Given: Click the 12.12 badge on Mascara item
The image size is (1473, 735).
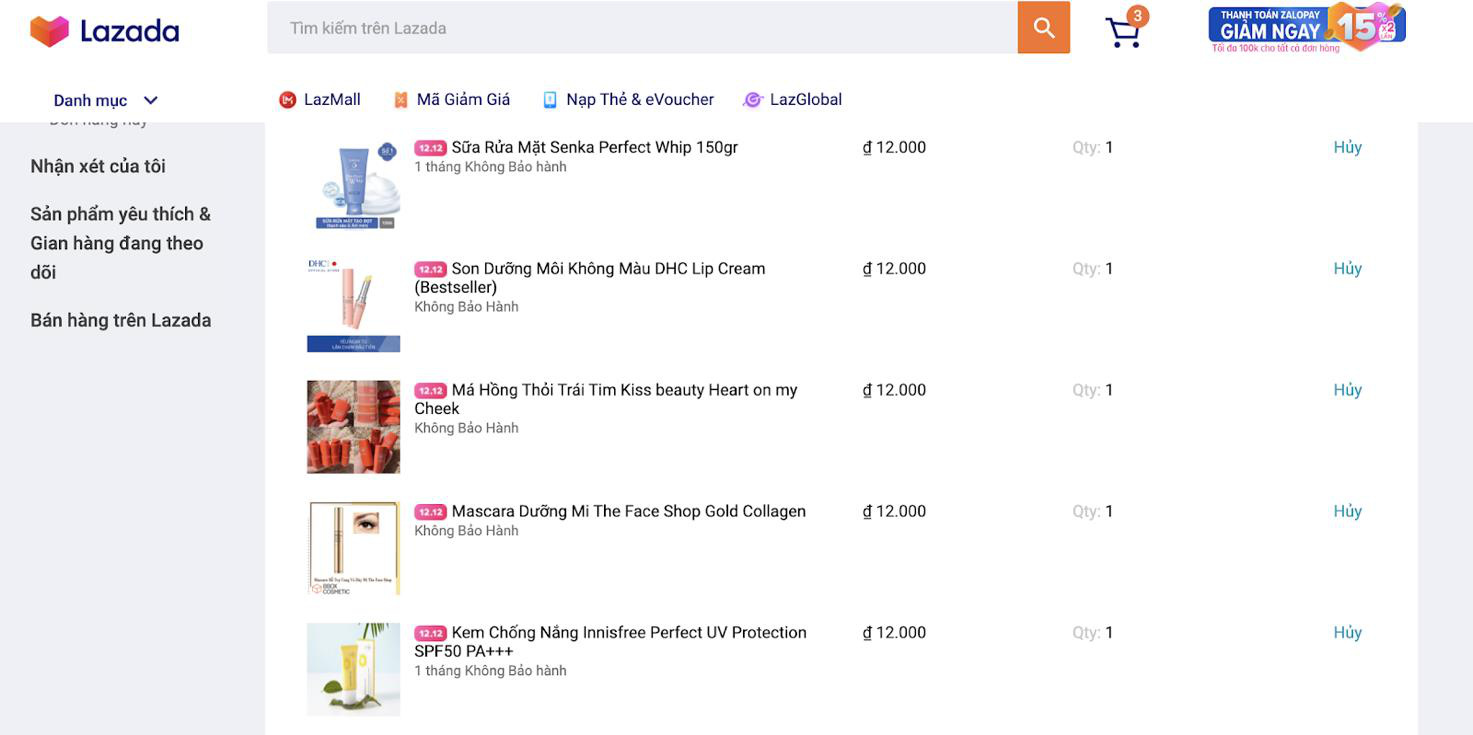Looking at the screenshot, I should (430, 512).
